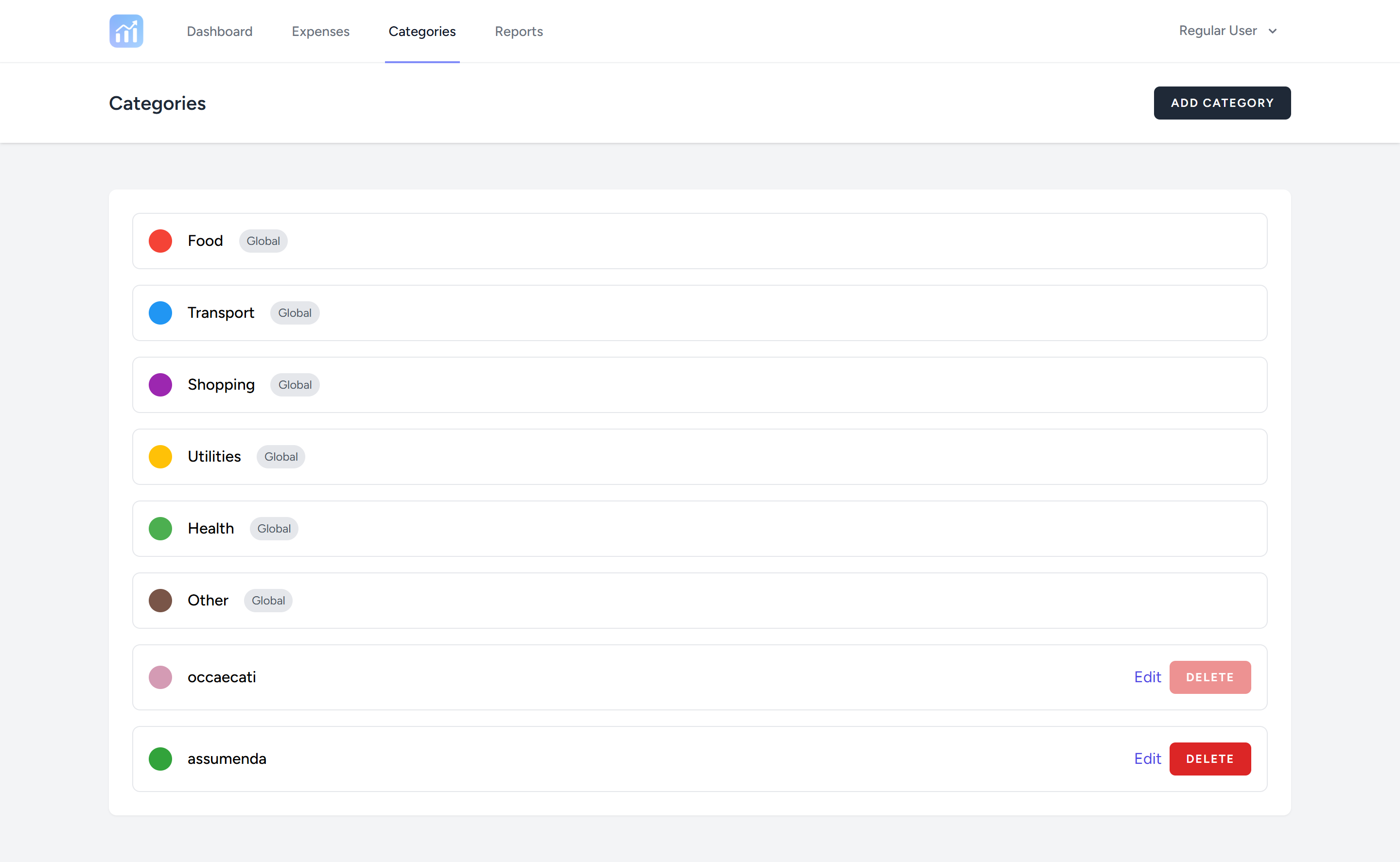Delete the occaecati category
This screenshot has height=862, width=1400.
click(1210, 677)
